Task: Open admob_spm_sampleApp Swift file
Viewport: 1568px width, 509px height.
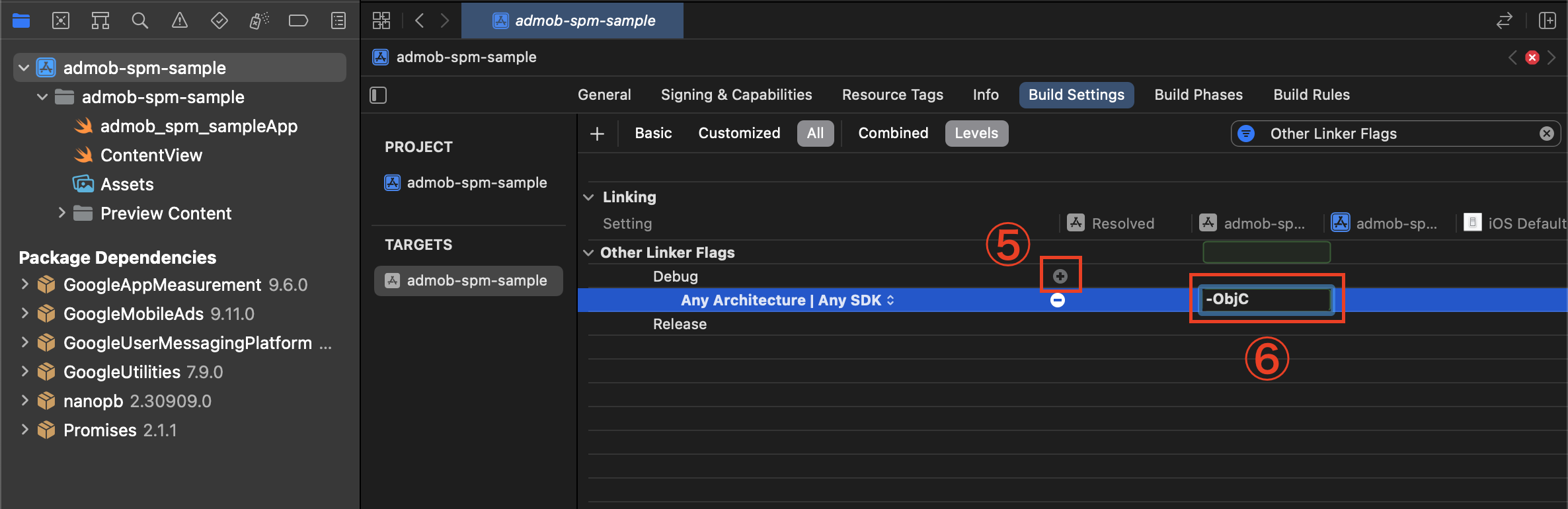Action: 187,126
